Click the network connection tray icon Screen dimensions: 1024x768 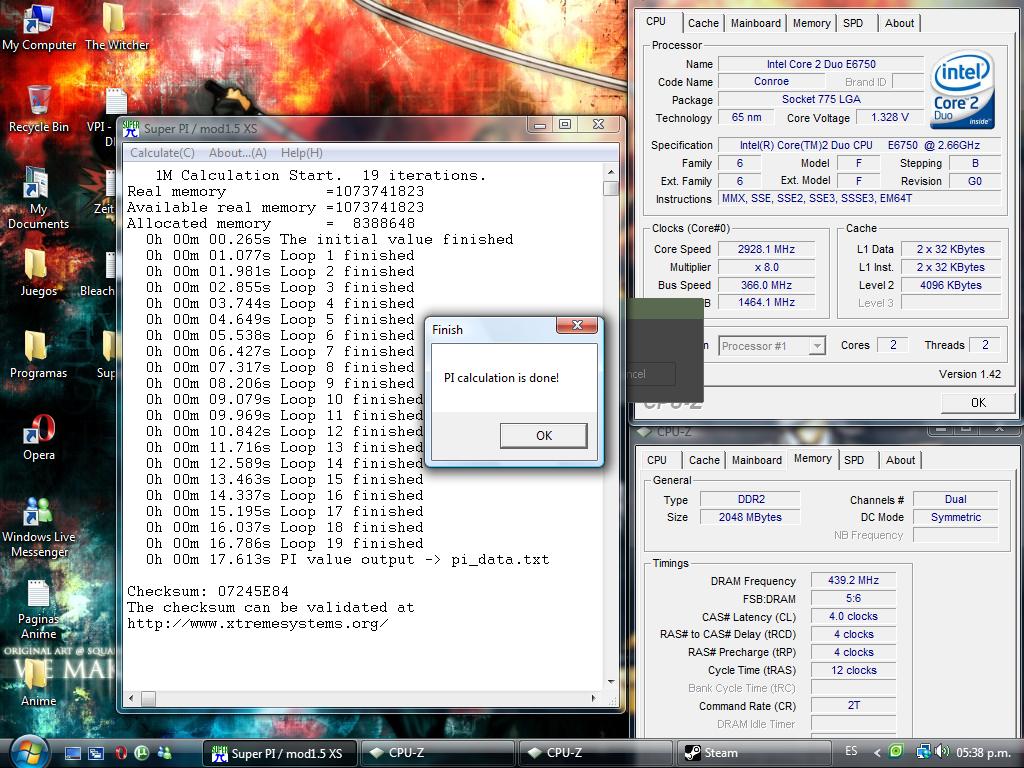923,752
